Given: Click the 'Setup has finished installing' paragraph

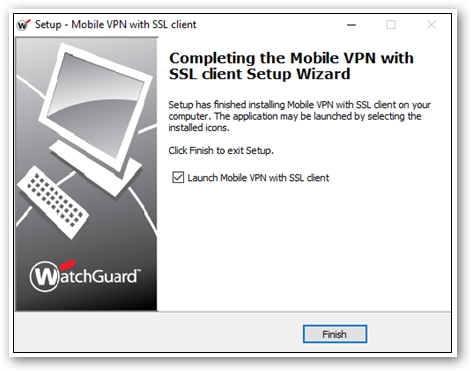Looking at the screenshot, I should point(299,116).
